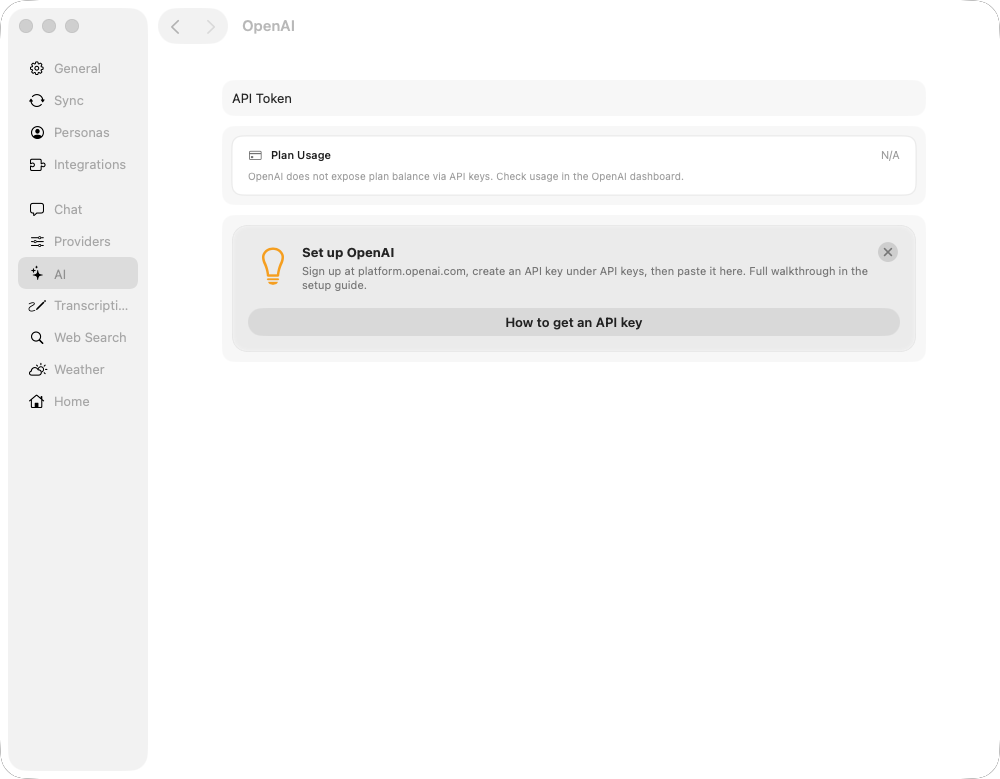Click the Integrations plug icon
The height and width of the screenshot is (779, 1000).
[x=37, y=165]
